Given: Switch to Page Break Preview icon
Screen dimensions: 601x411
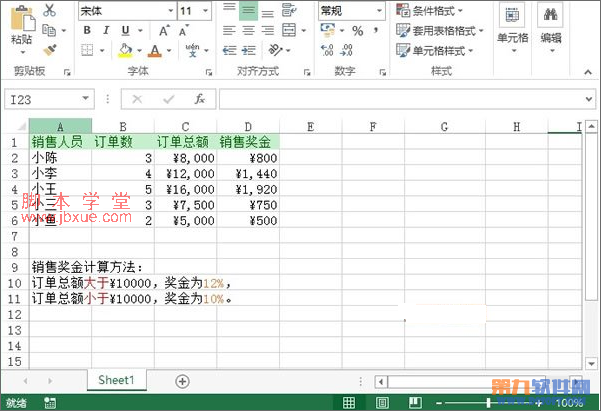Looking at the screenshot, I should click(415, 403).
